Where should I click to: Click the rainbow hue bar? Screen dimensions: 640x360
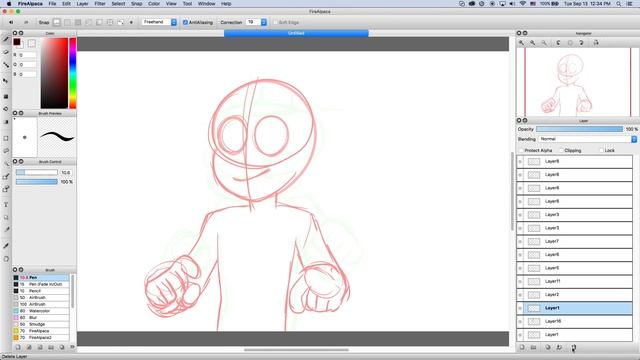click(73, 73)
